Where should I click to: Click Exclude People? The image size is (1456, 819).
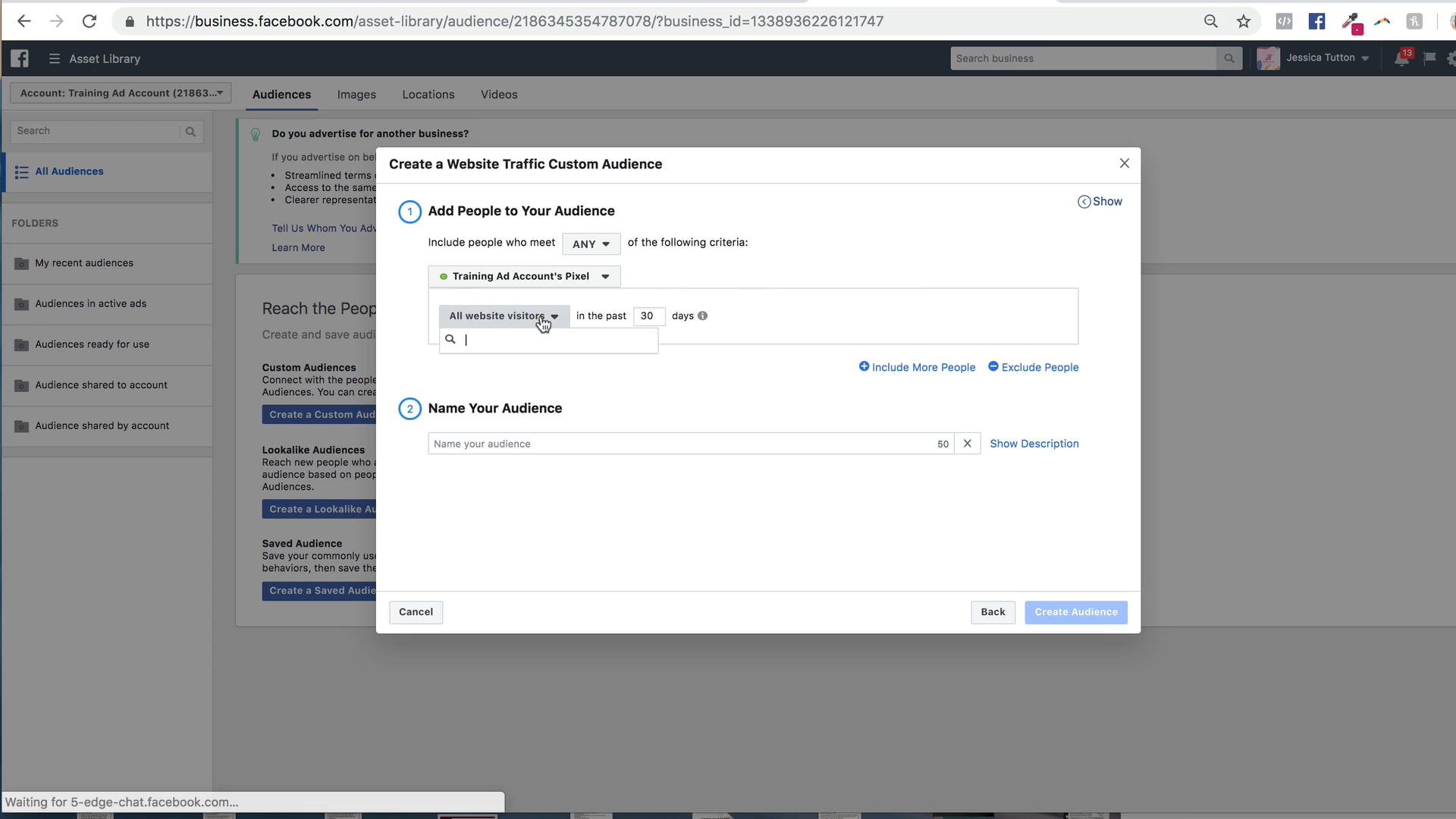[x=1033, y=367]
